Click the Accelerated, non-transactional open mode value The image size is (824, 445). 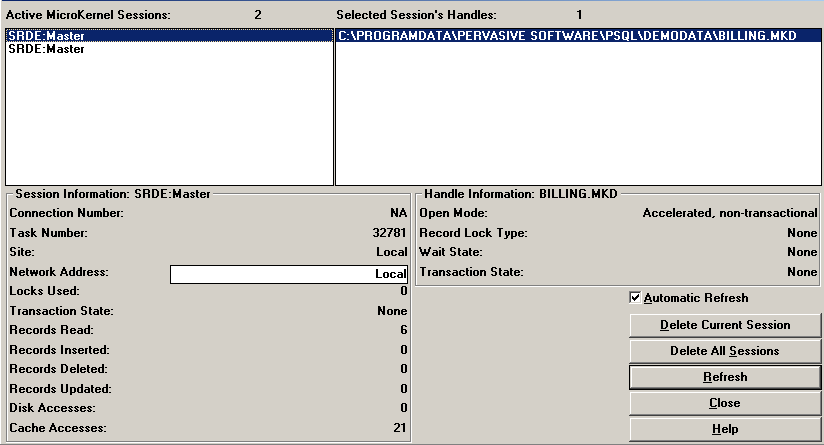tap(730, 213)
